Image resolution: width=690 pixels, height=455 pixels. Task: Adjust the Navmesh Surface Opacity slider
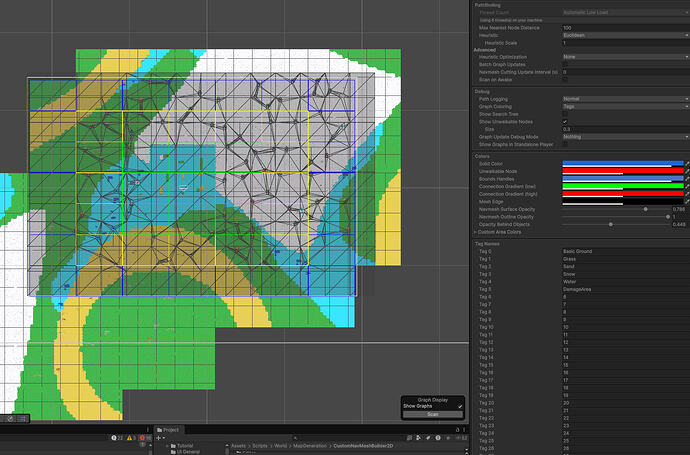645,209
